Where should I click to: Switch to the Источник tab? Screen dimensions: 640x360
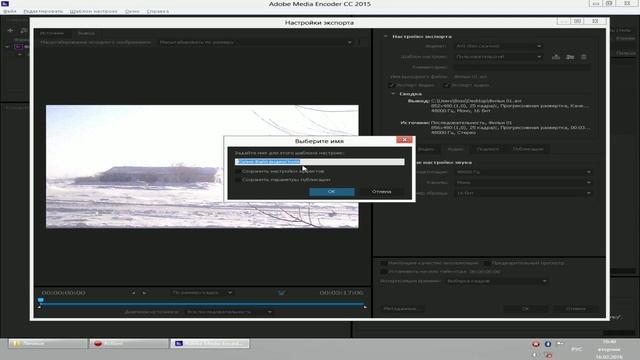[x=52, y=33]
